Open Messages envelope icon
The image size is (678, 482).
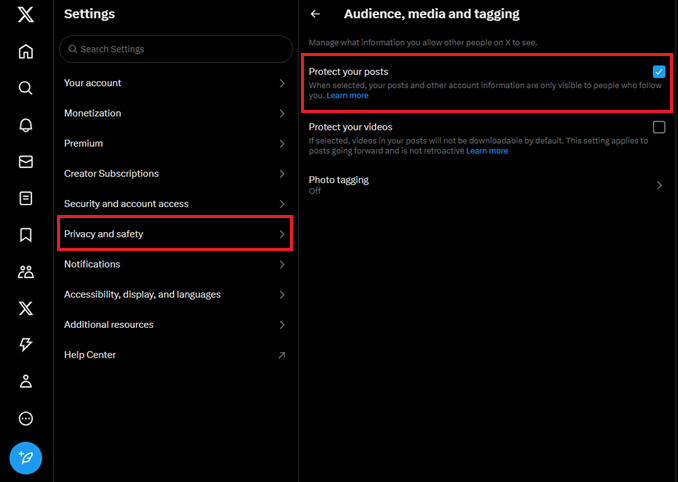(x=26, y=161)
